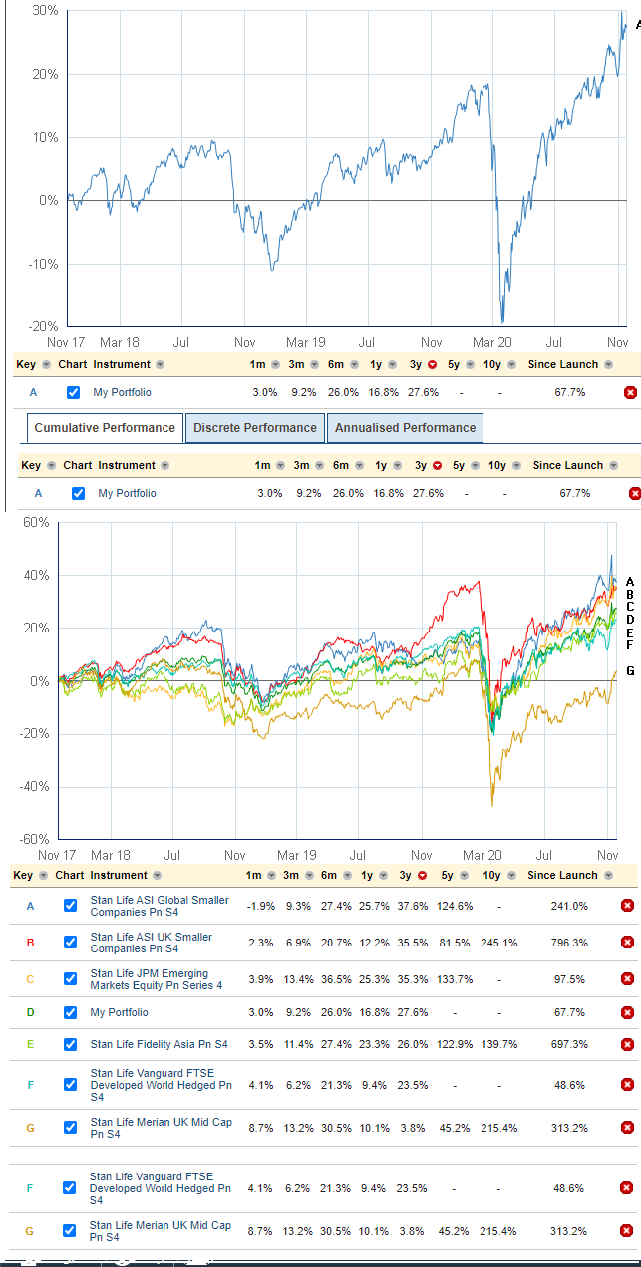Uncheck JPM Emerging Markets Equity chart checkbox
This screenshot has height=1267, width=641.
click(x=70, y=980)
